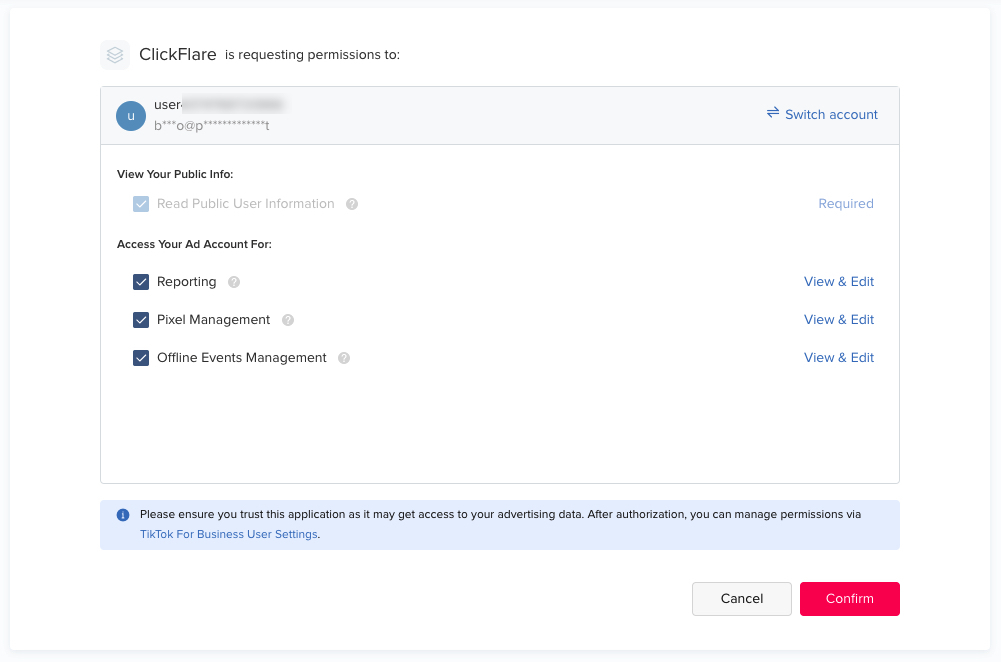This screenshot has height=662, width=1001.
Task: Click the info icon in the notice banner
Action: (x=123, y=515)
